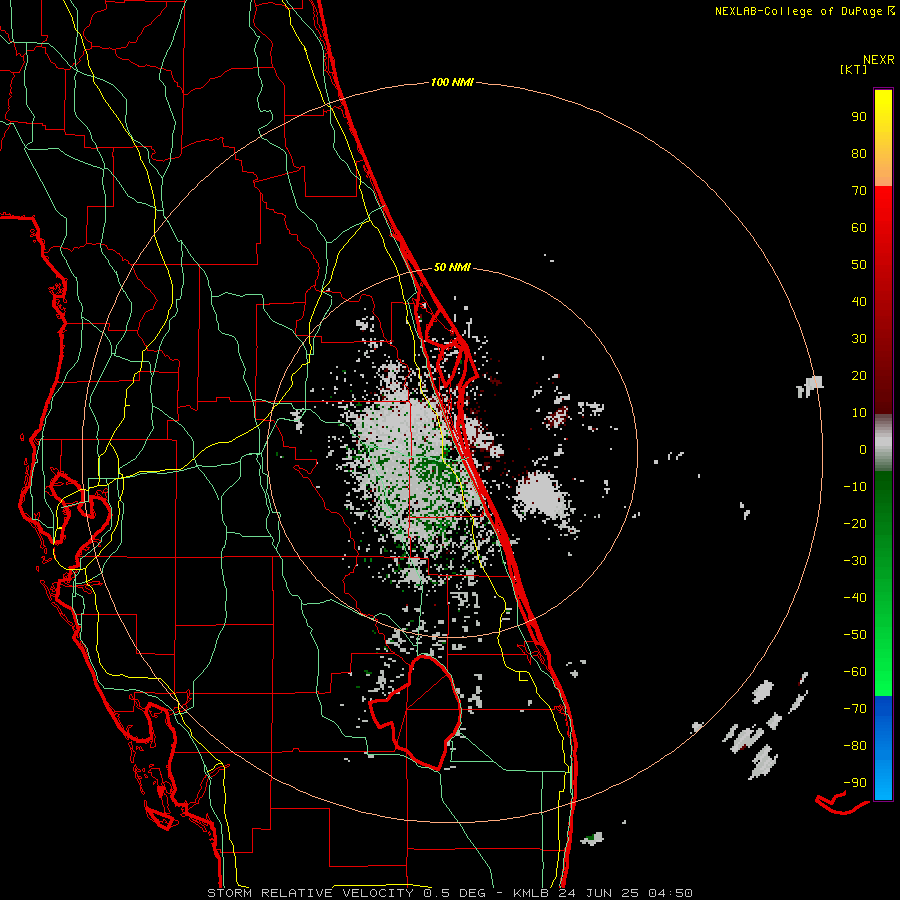Click the positive 40 scale label
The image size is (900, 900).
tap(859, 302)
